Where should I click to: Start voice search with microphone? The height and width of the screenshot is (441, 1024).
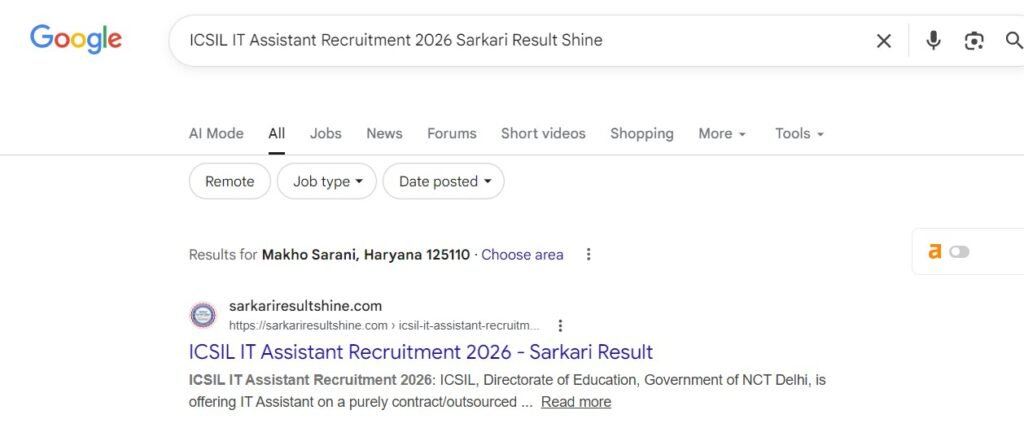[933, 41]
